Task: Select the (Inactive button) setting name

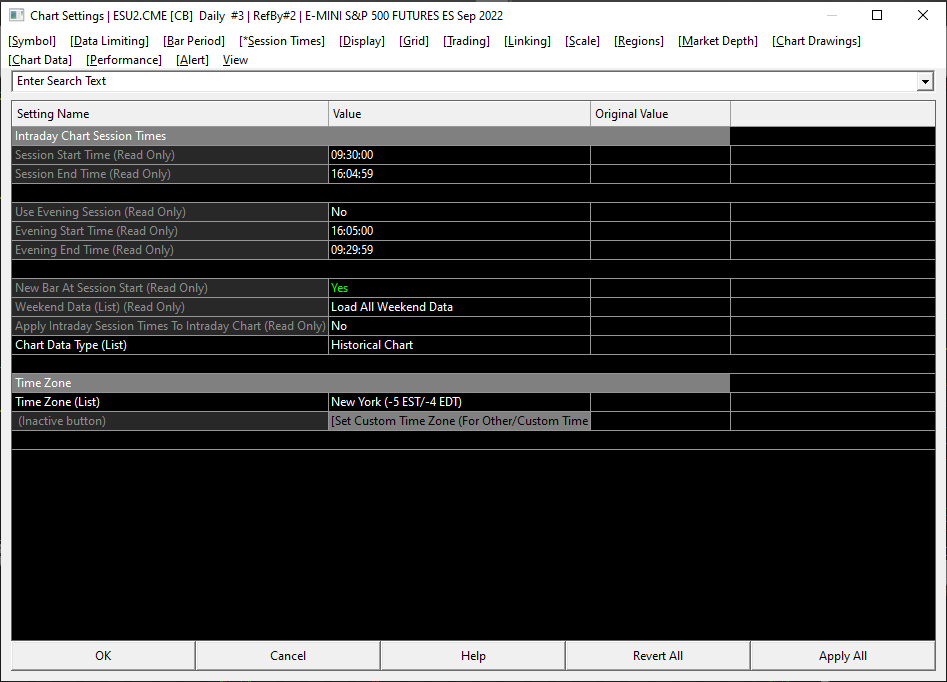Action: [170, 421]
